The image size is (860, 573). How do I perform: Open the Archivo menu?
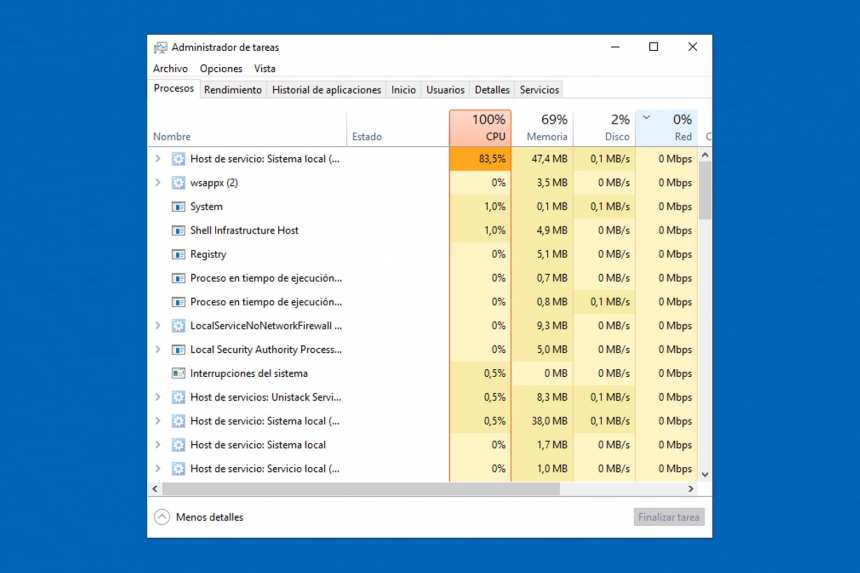pyautogui.click(x=170, y=69)
